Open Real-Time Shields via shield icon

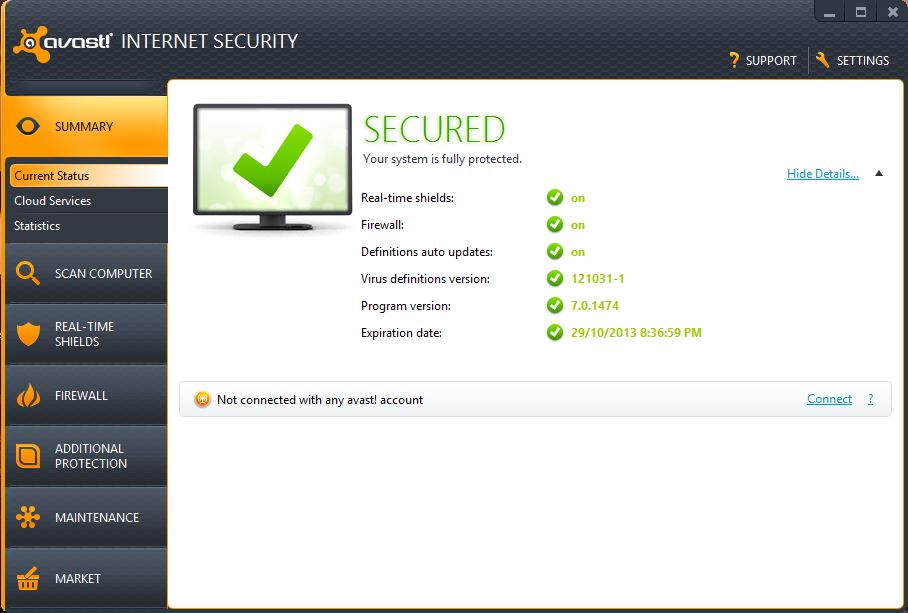pos(28,334)
